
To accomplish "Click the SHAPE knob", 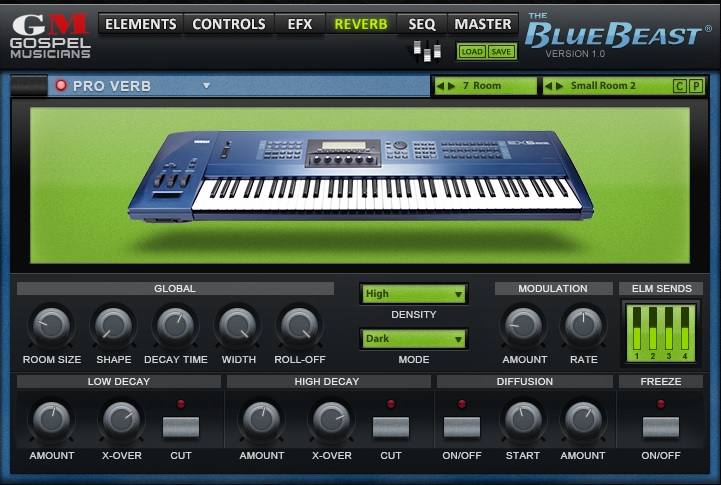I will (113, 325).
